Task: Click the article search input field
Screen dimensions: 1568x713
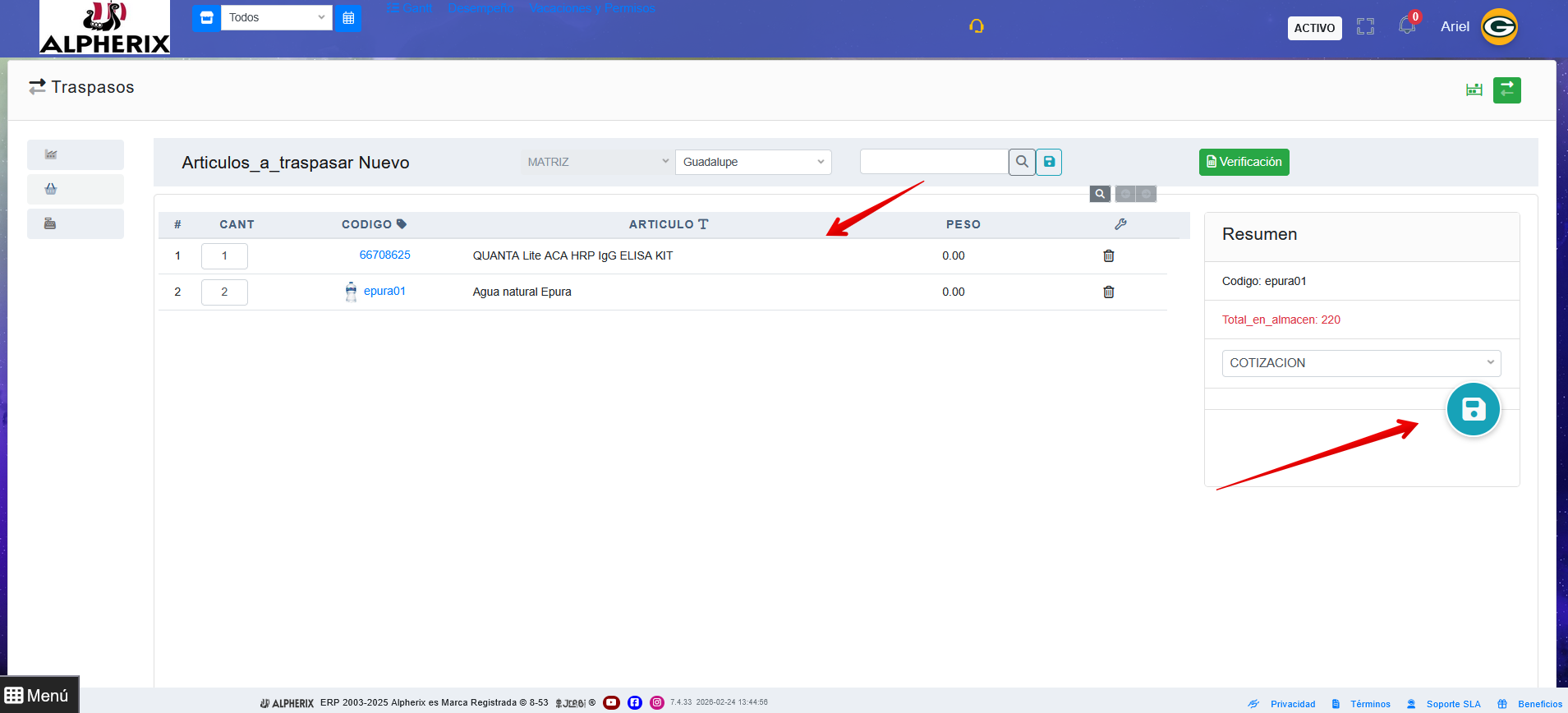Action: tap(933, 162)
